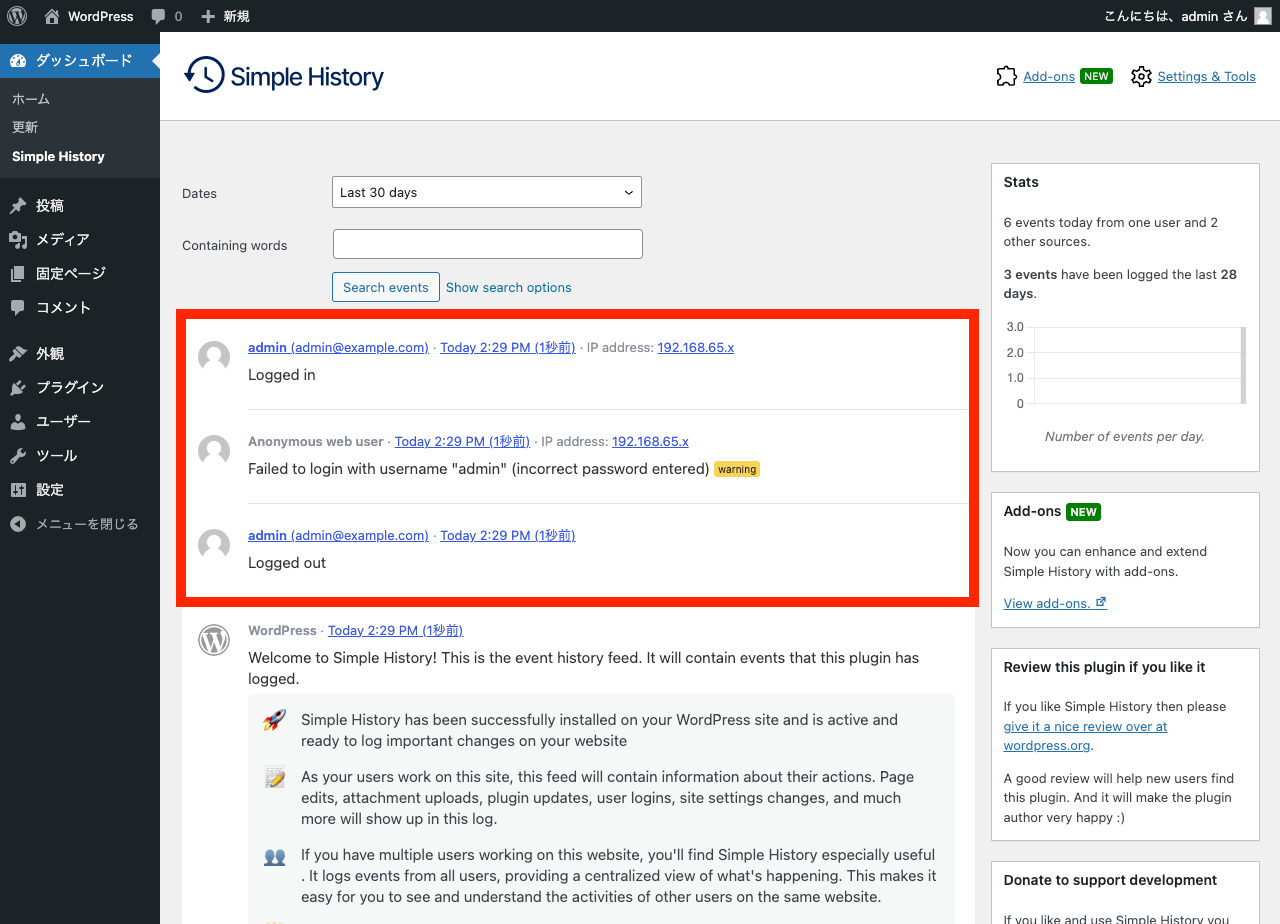Click the View add-ons link
Image resolution: width=1280 pixels, height=924 pixels.
pyautogui.click(x=1055, y=603)
